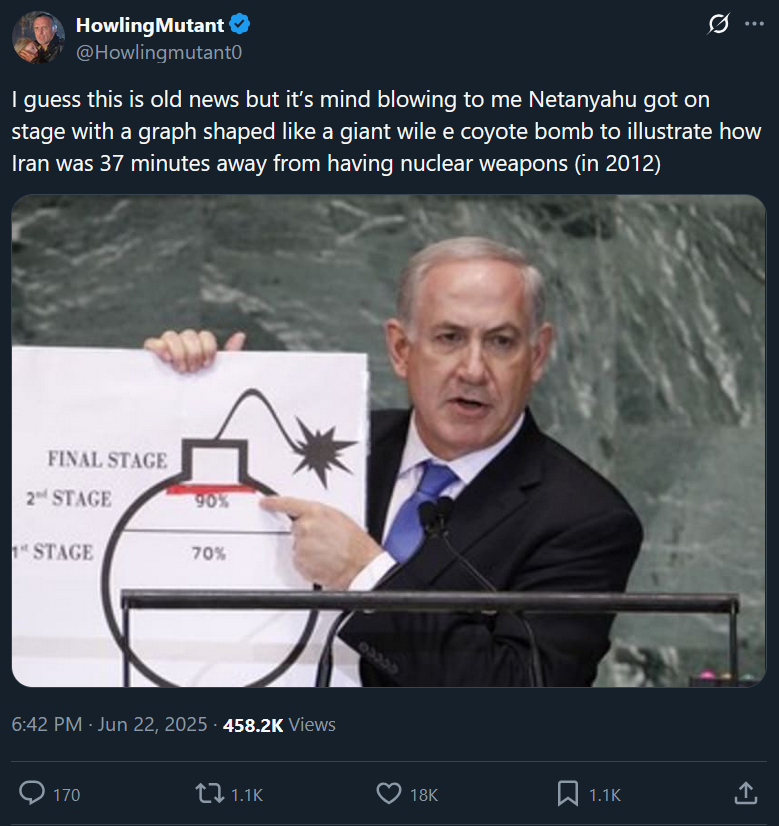Open the three-dot more options menu
This screenshot has height=826, width=779.
point(754,24)
